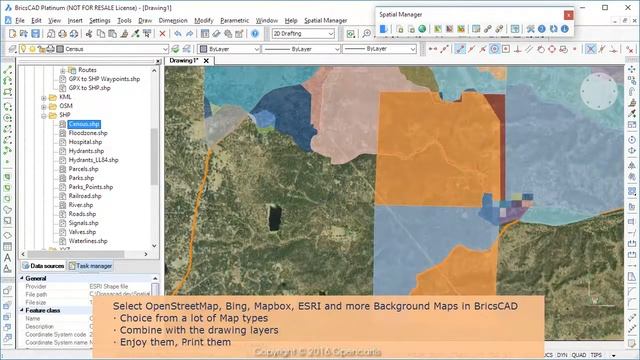Click the Spatial Manager options tools icon
Viewport: 640px width, 360px height.
pyautogui.click(x=530, y=29)
